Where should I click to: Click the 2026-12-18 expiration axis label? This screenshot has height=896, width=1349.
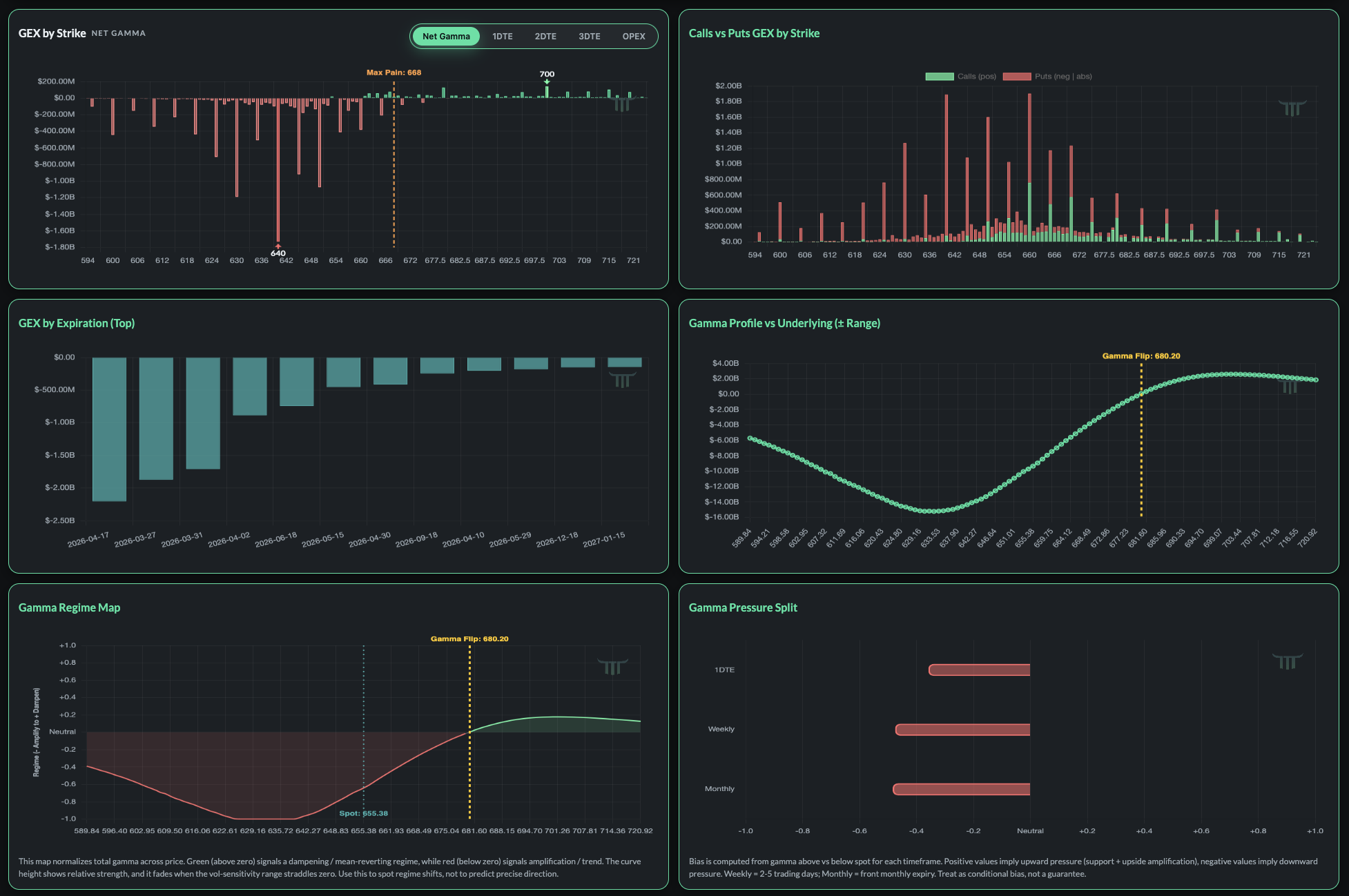click(x=557, y=540)
